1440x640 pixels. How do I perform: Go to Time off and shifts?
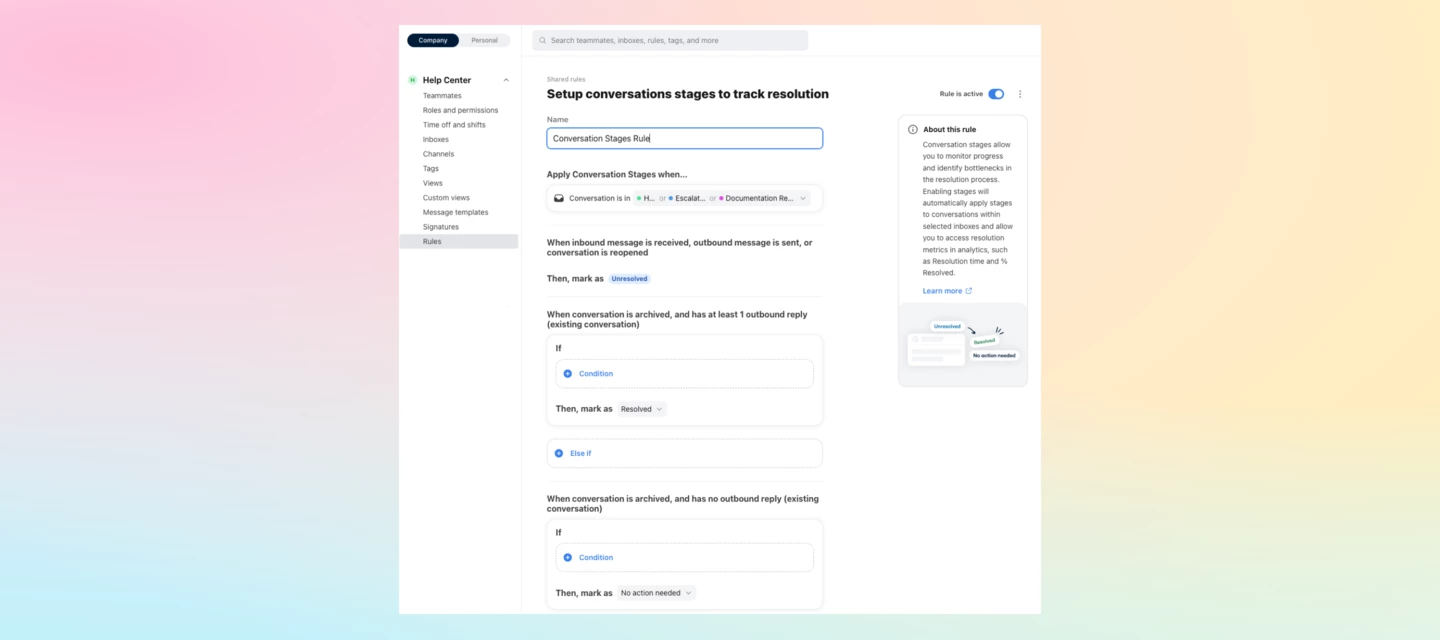click(x=454, y=125)
